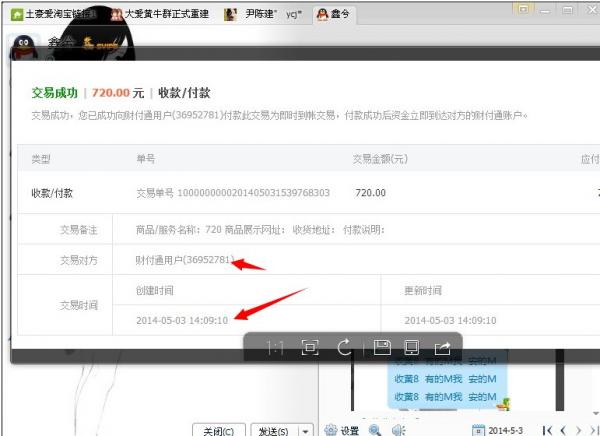This screenshot has height=436, width=600.
Task: Rotate the image clockwise
Action: (344, 348)
